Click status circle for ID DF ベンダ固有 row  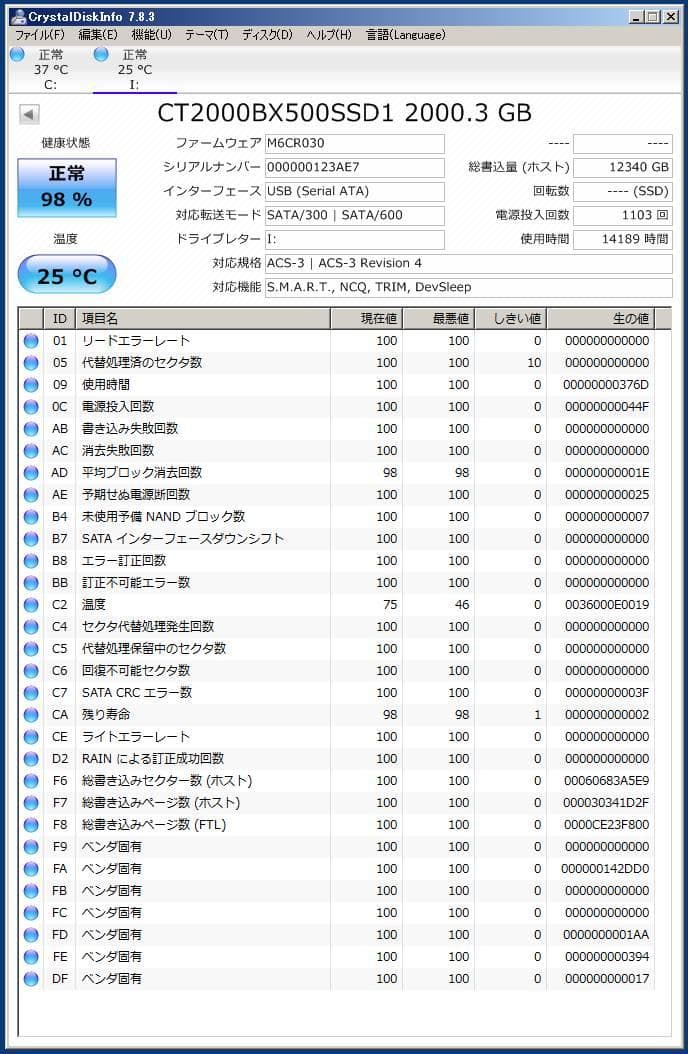[31, 979]
